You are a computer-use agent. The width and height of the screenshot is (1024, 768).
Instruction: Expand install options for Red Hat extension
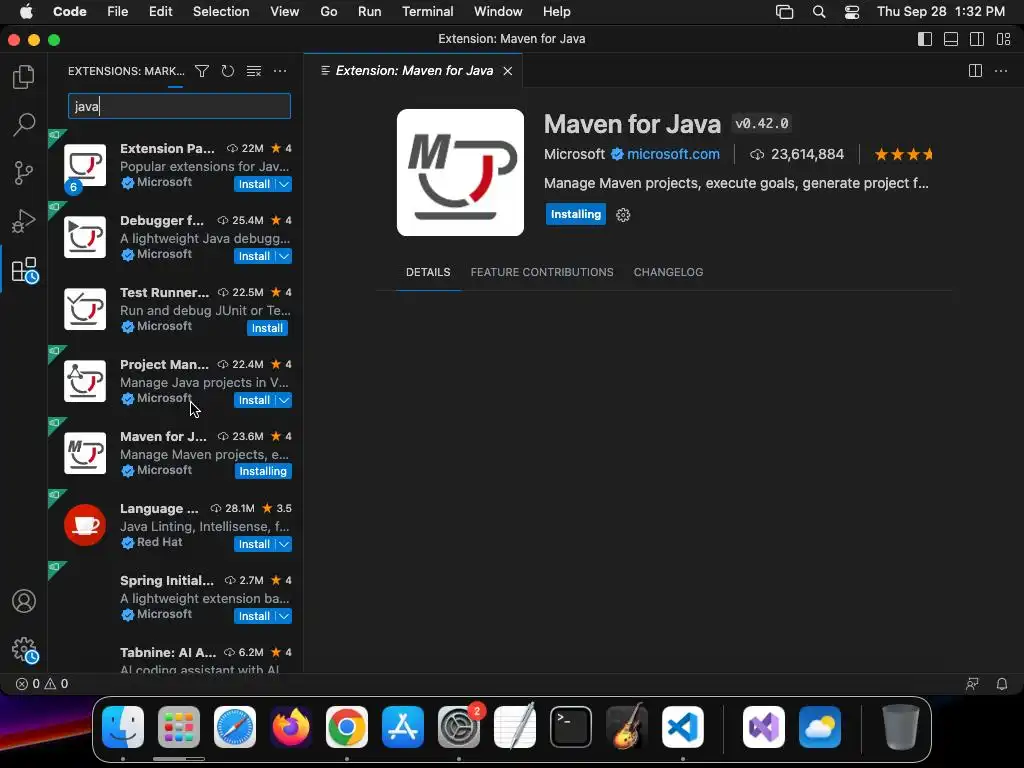[284, 544]
